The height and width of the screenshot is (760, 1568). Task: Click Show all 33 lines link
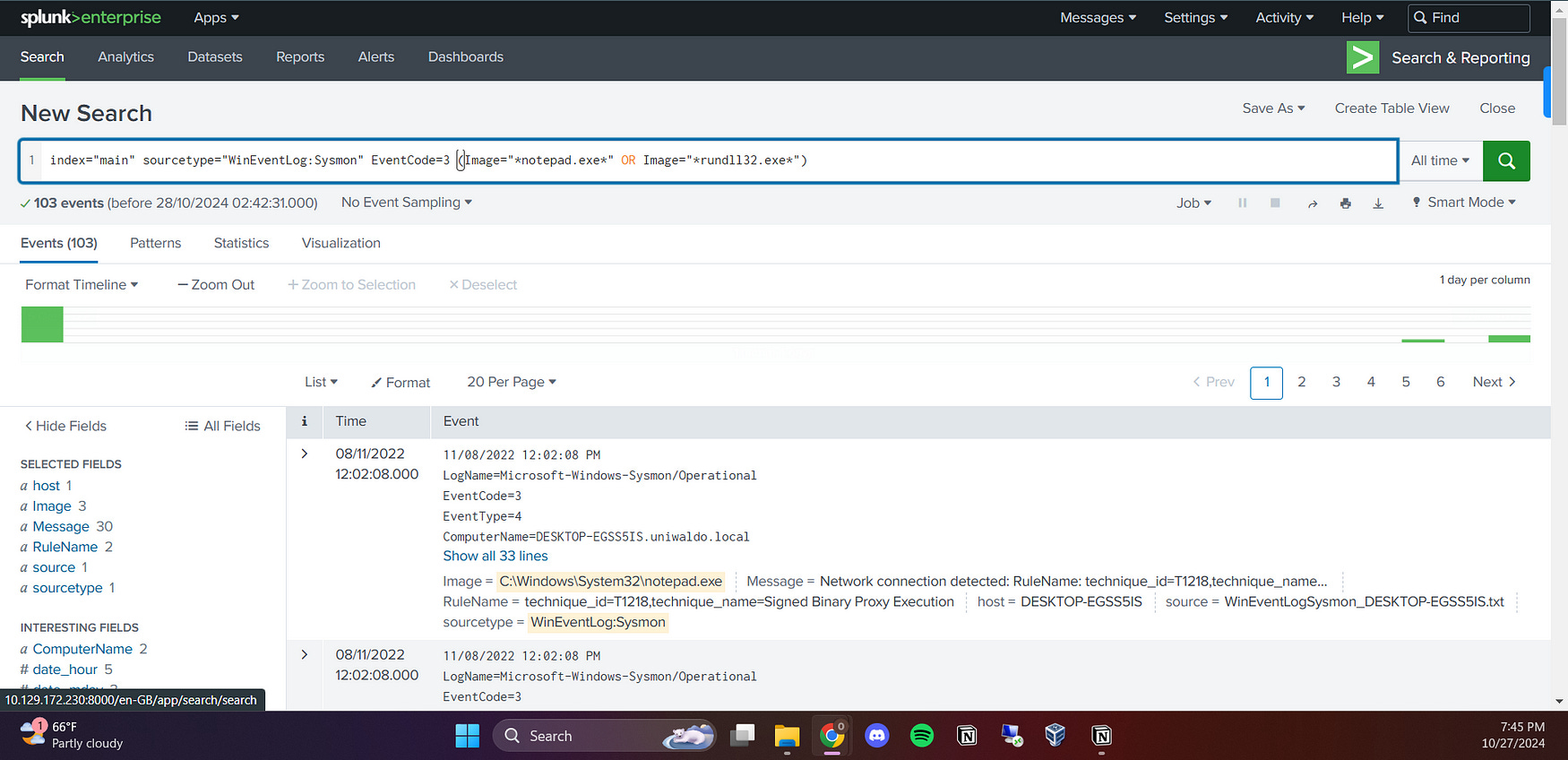click(495, 556)
